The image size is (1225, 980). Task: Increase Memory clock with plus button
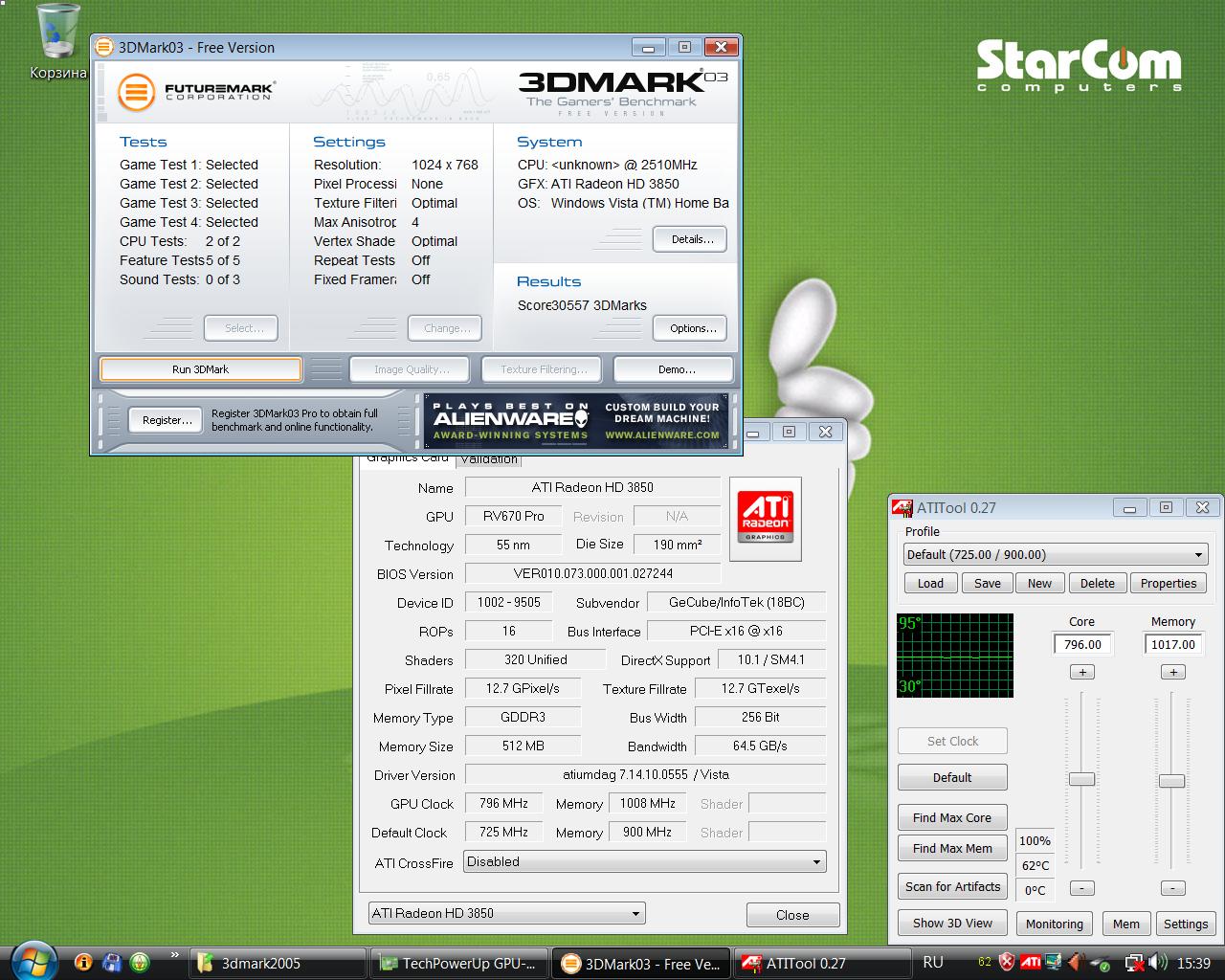tap(1173, 672)
